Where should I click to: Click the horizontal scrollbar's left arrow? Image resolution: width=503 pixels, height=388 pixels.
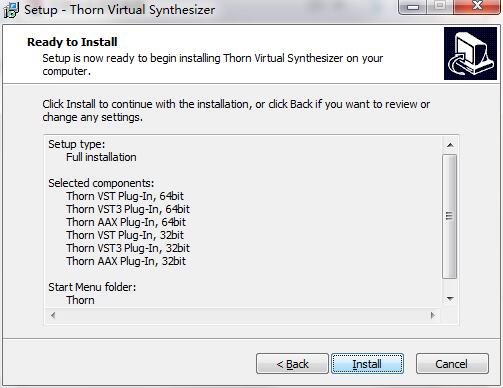[x=53, y=315]
